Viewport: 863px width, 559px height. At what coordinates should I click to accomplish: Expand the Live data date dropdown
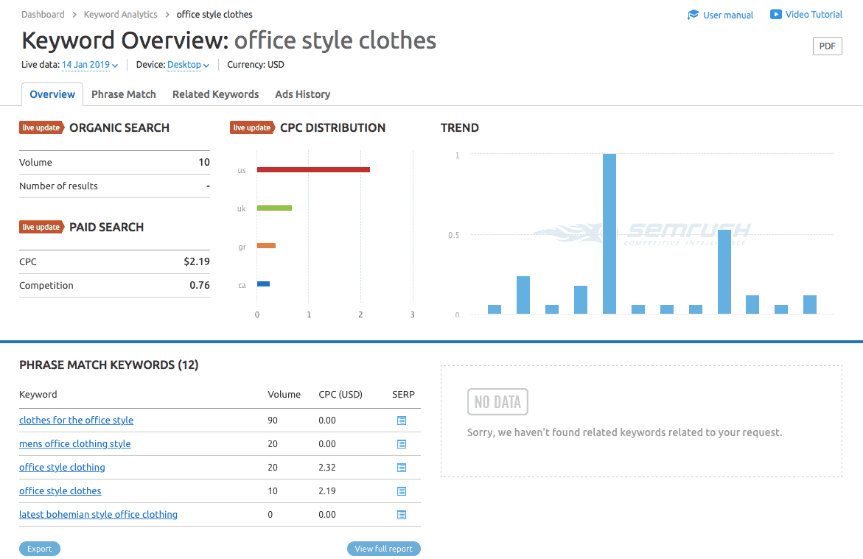[90, 65]
